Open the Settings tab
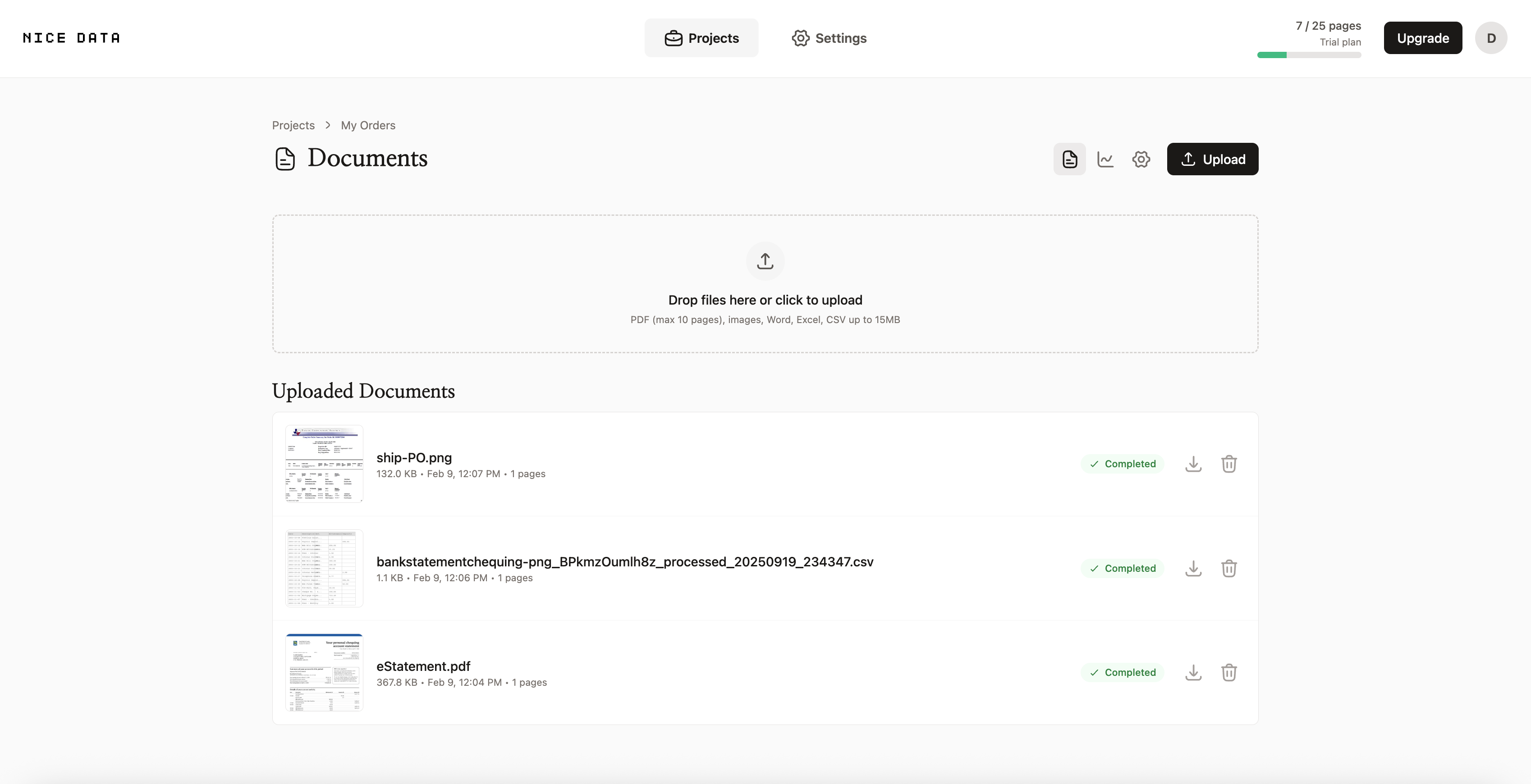Viewport: 1531px width, 784px height. pyautogui.click(x=829, y=38)
